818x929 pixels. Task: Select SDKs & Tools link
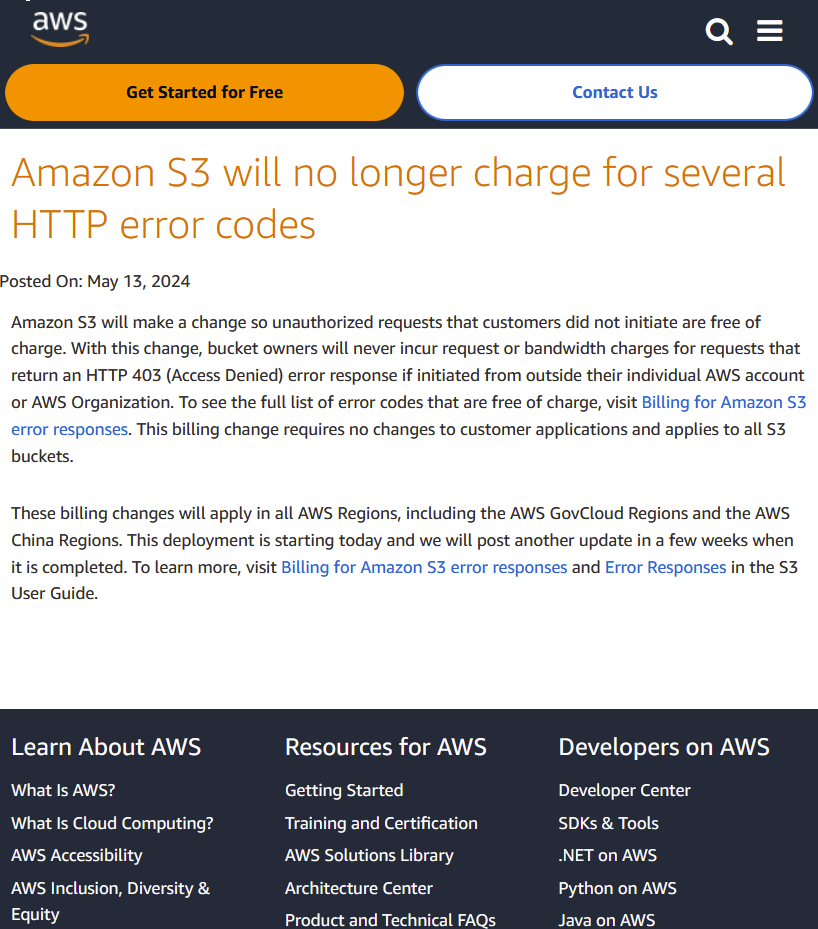(x=608, y=823)
